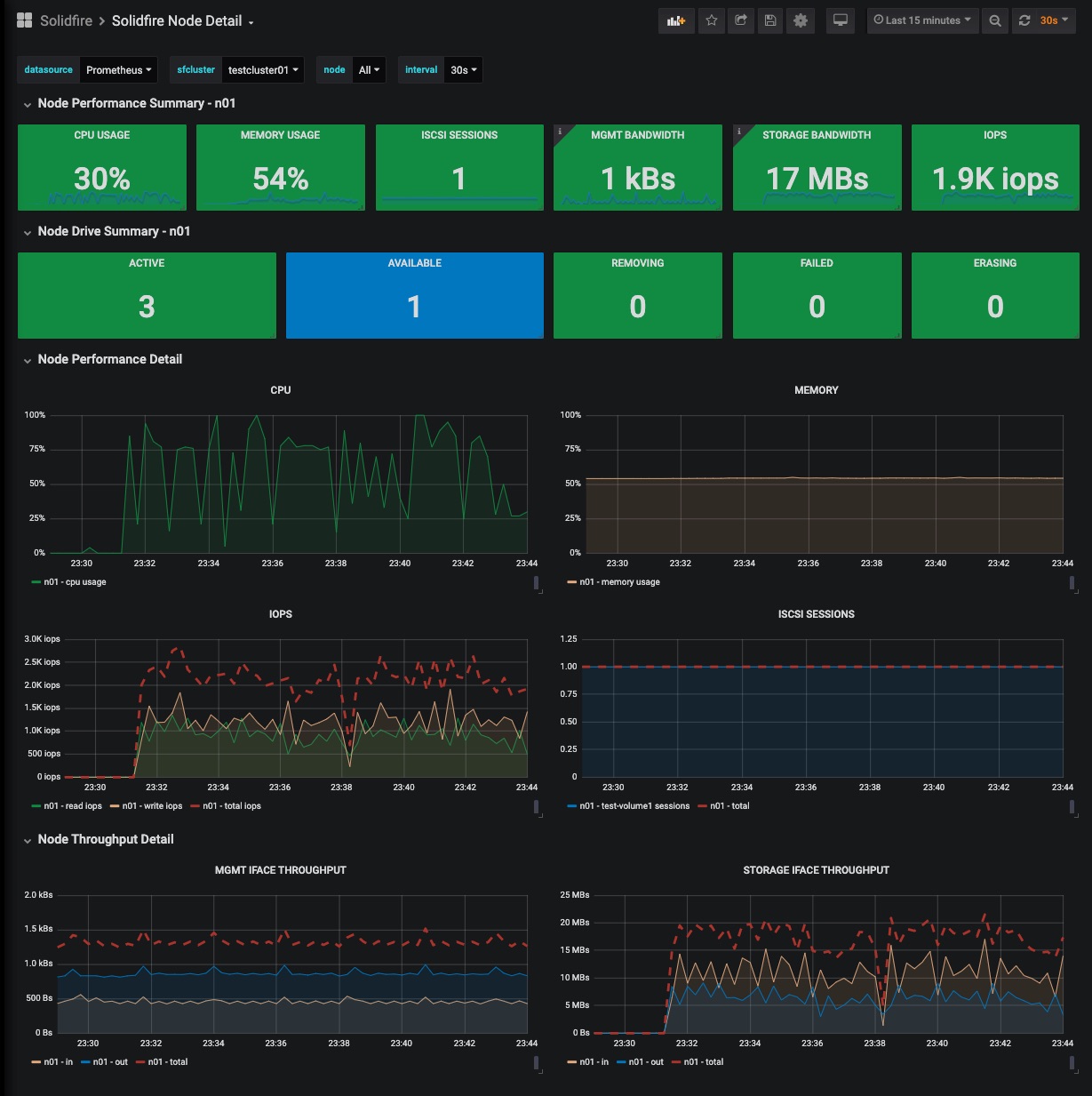Star this dashboard as favorite
This screenshot has height=1096, width=1092.
[712, 20]
